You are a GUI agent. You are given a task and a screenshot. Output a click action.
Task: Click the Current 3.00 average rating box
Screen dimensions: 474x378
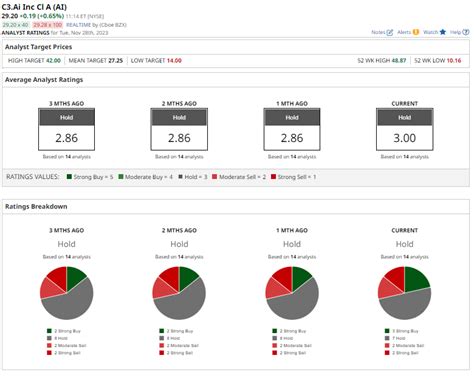point(405,129)
